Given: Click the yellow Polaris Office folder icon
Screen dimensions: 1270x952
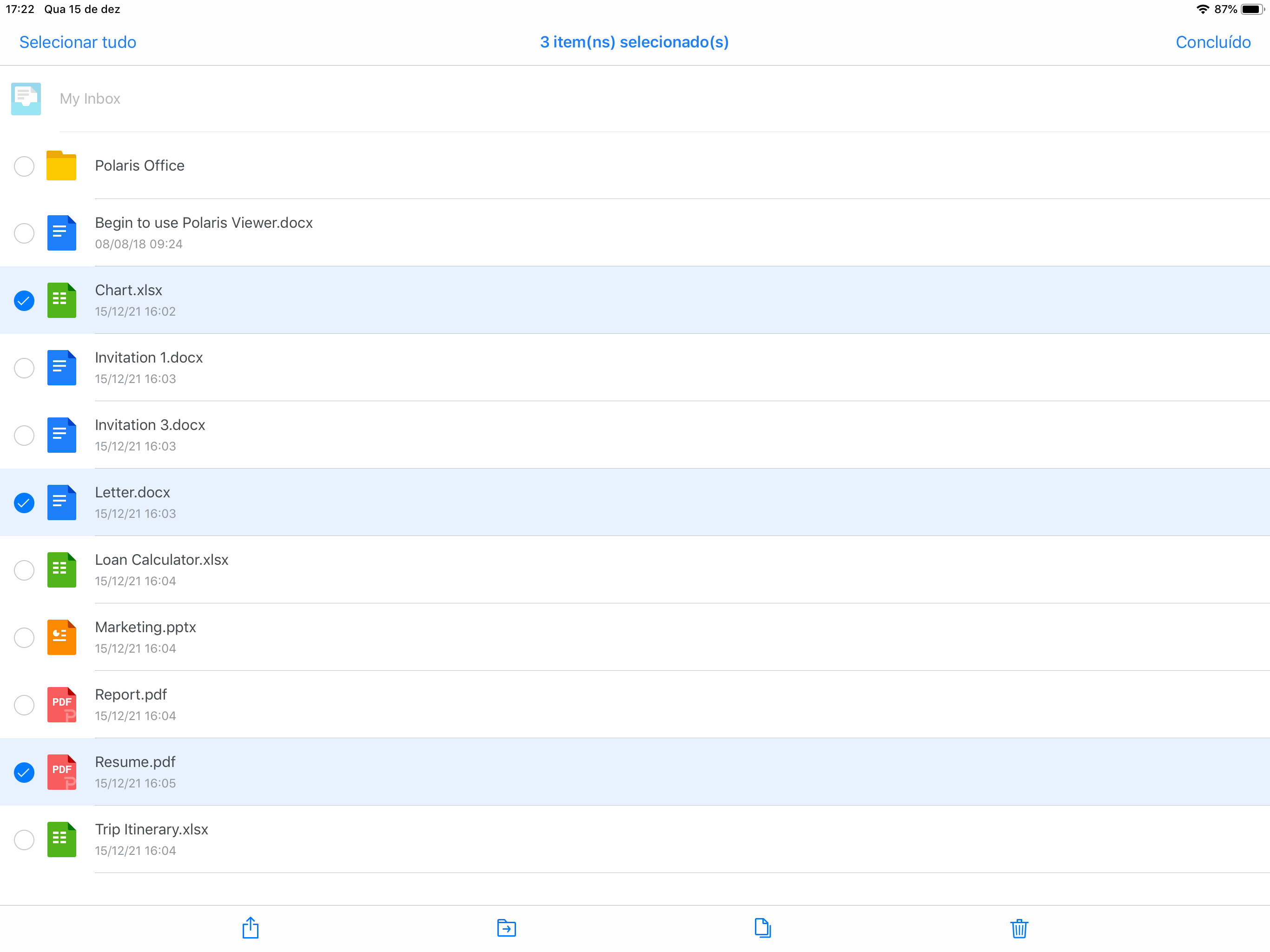Looking at the screenshot, I should pos(61,166).
